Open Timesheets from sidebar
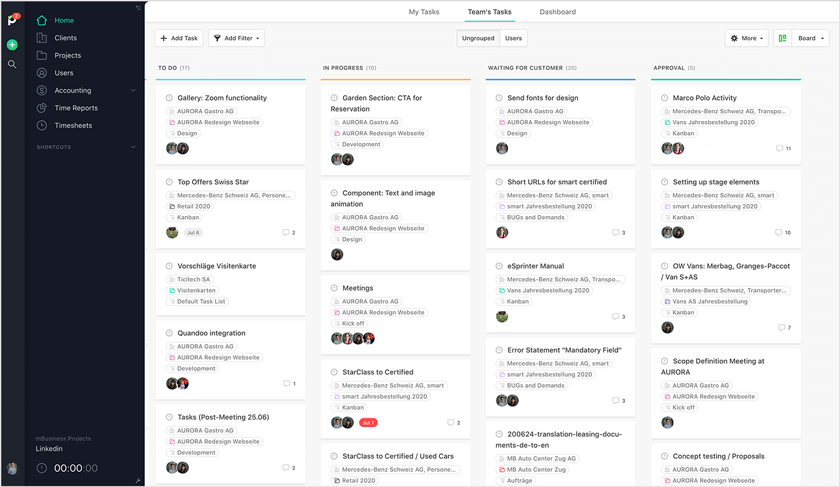This screenshot has height=487, width=840. click(x=73, y=125)
